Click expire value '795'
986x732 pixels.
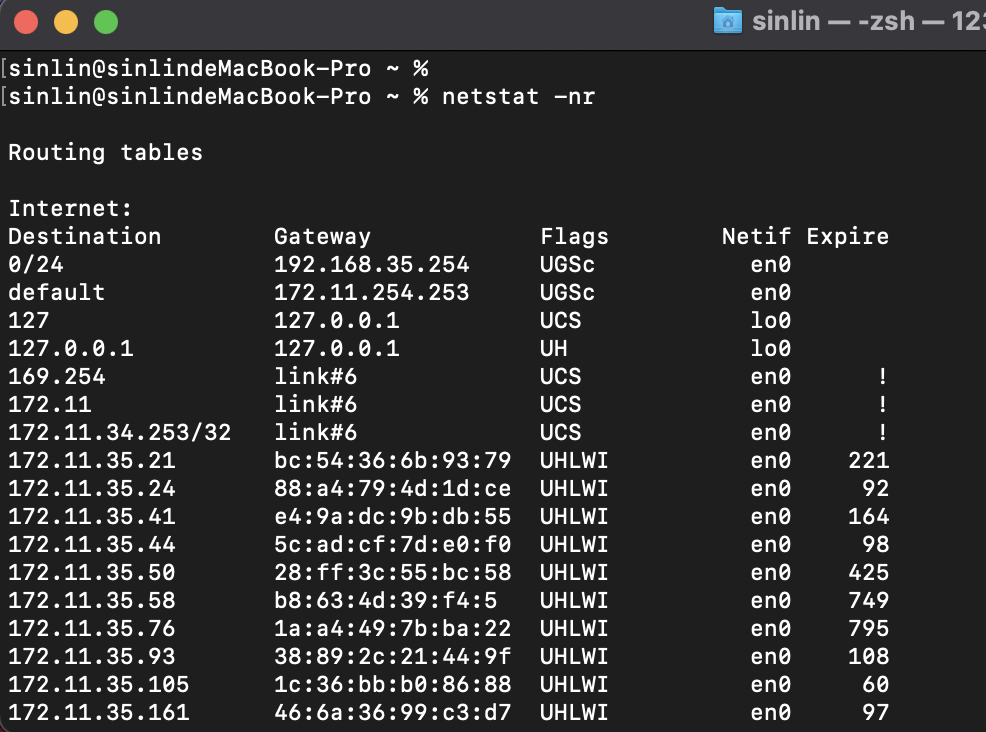point(868,628)
